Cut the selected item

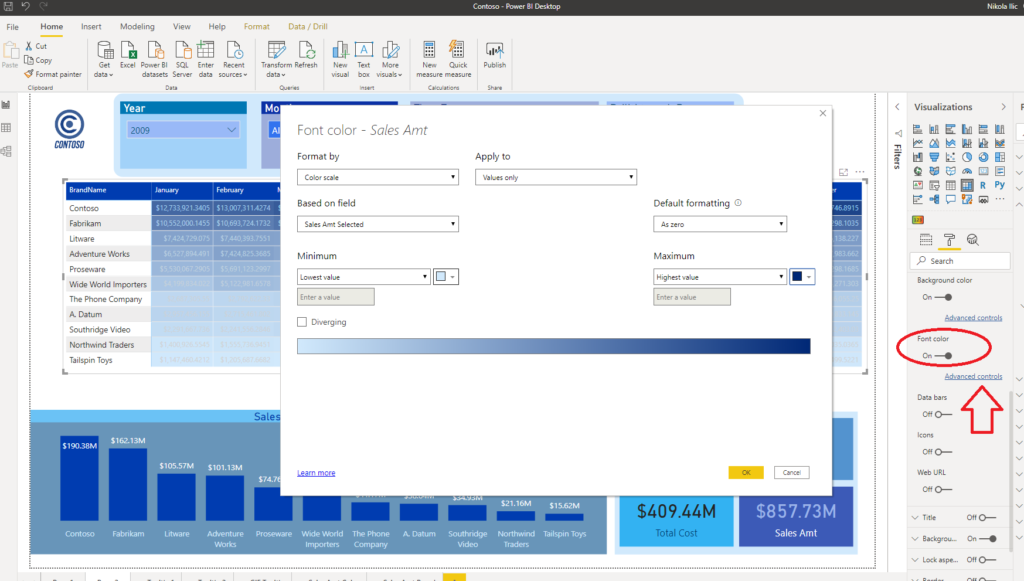[x=36, y=46]
